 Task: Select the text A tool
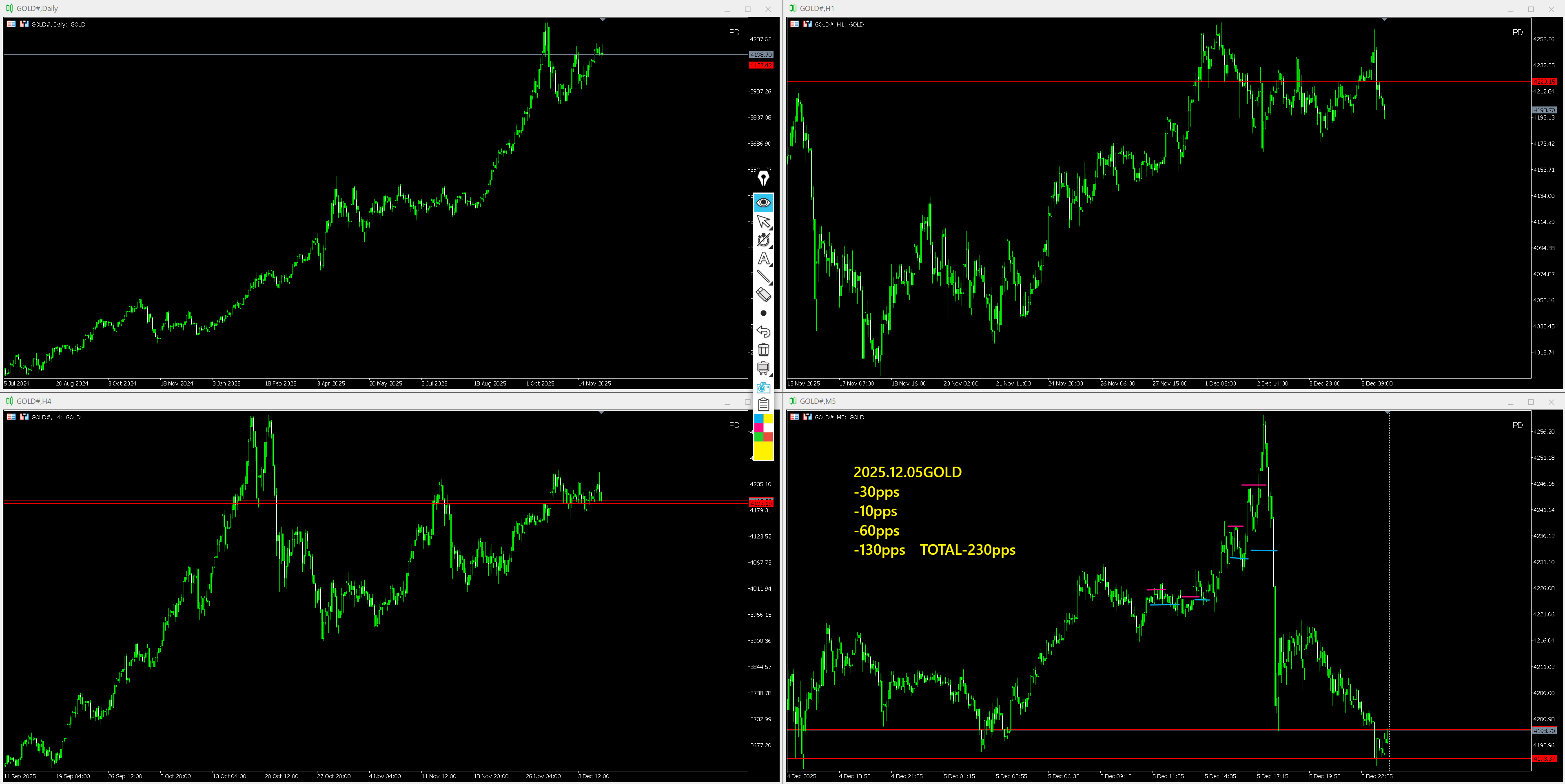pyautogui.click(x=763, y=258)
